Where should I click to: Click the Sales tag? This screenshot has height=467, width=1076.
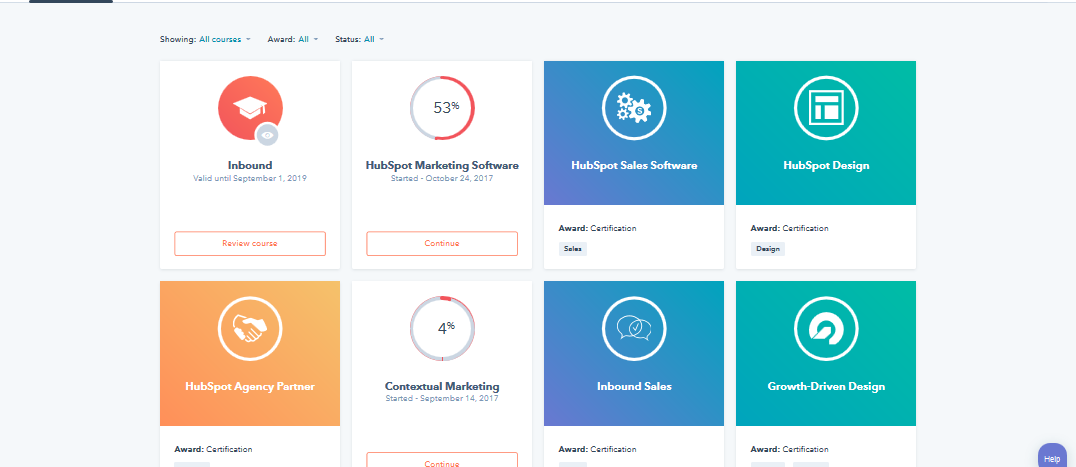point(572,249)
